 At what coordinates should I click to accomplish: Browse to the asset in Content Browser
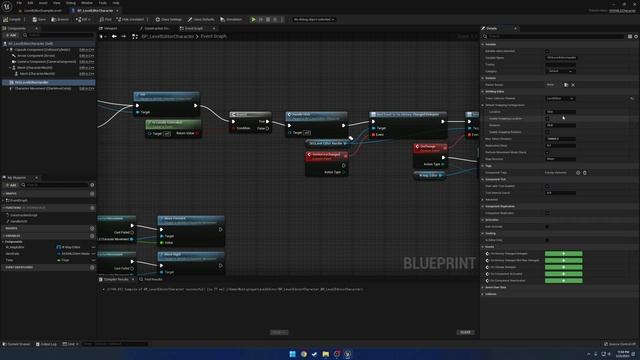click(60, 19)
